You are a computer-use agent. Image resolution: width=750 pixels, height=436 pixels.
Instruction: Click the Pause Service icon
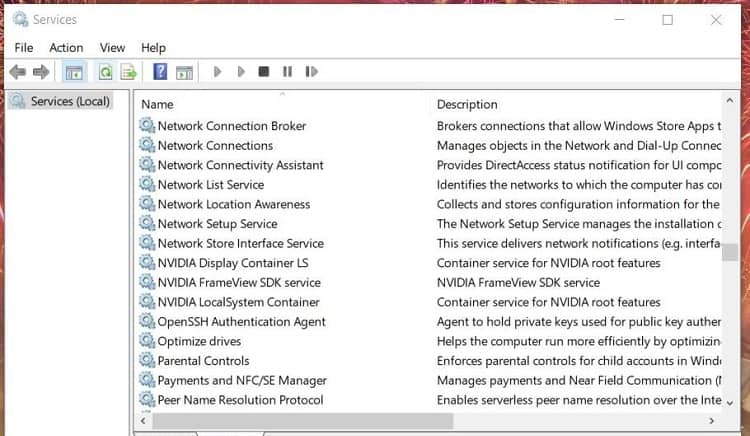coord(287,72)
